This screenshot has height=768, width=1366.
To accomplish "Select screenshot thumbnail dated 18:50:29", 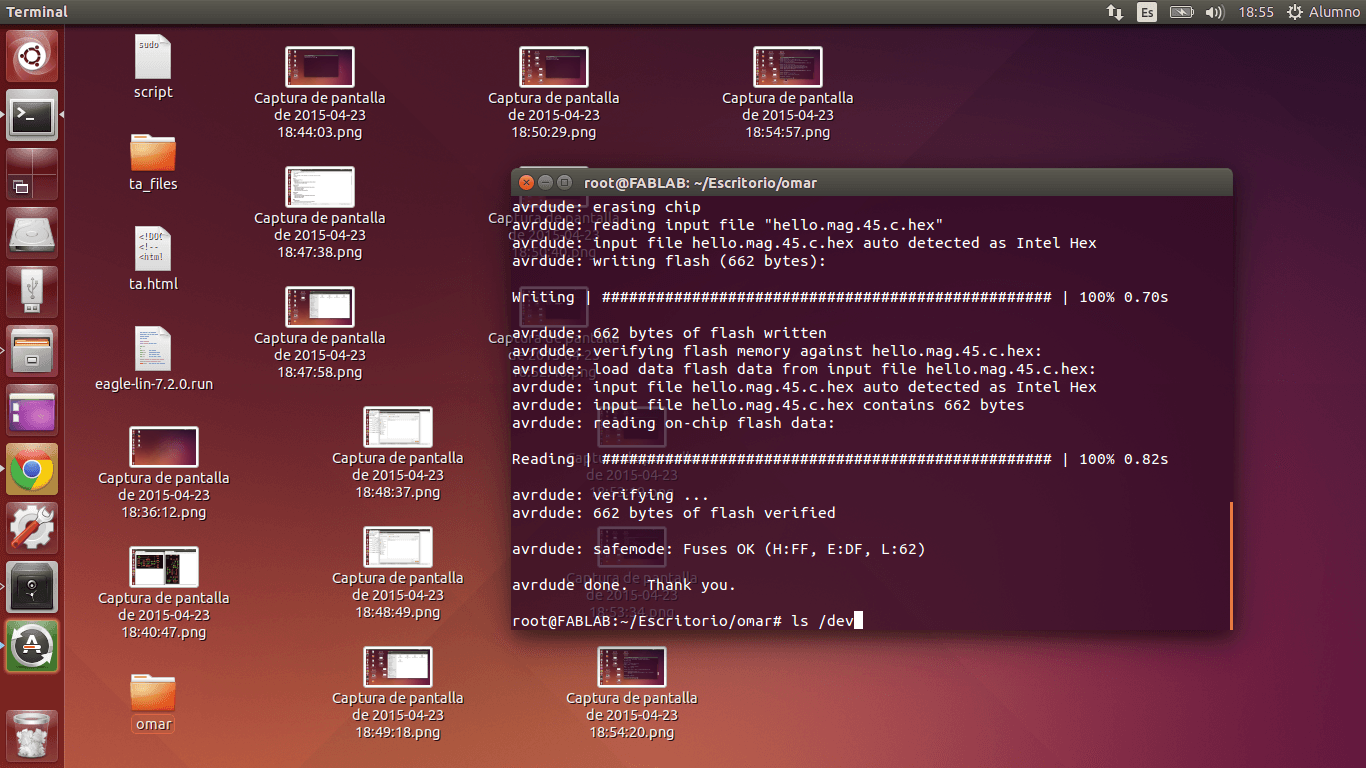I will pos(554,66).
